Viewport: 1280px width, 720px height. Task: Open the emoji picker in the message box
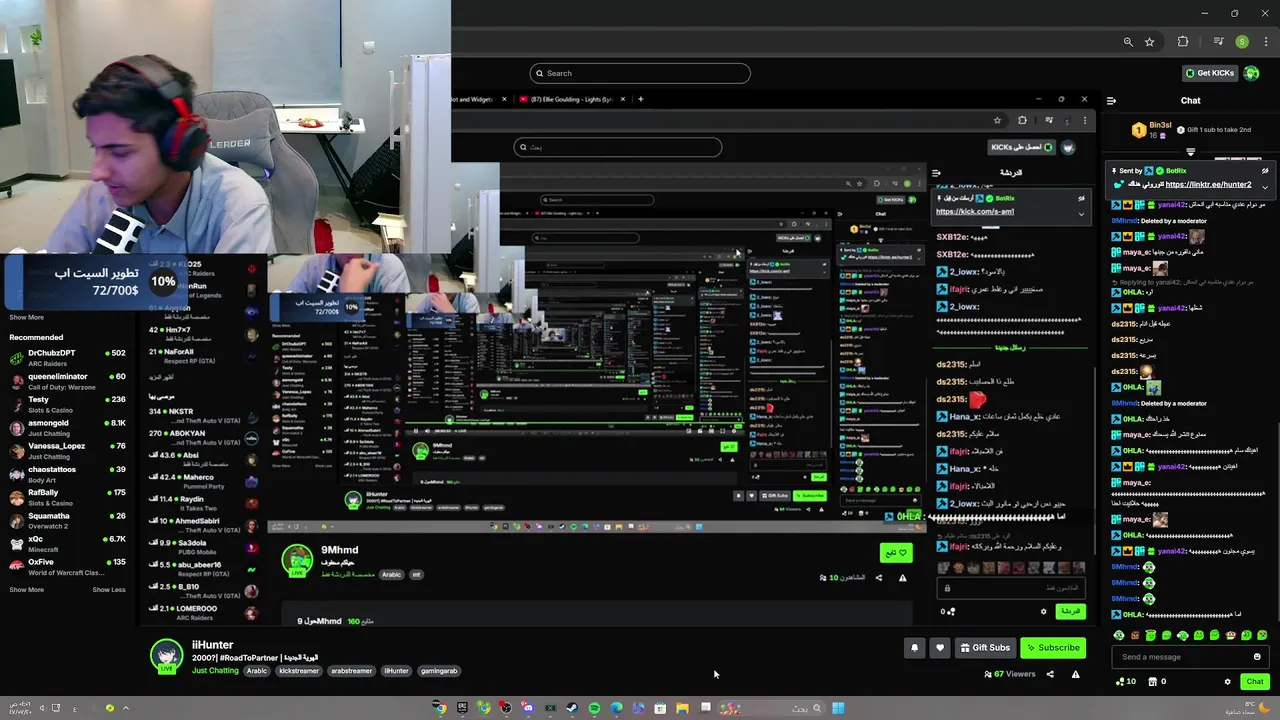(x=1257, y=657)
